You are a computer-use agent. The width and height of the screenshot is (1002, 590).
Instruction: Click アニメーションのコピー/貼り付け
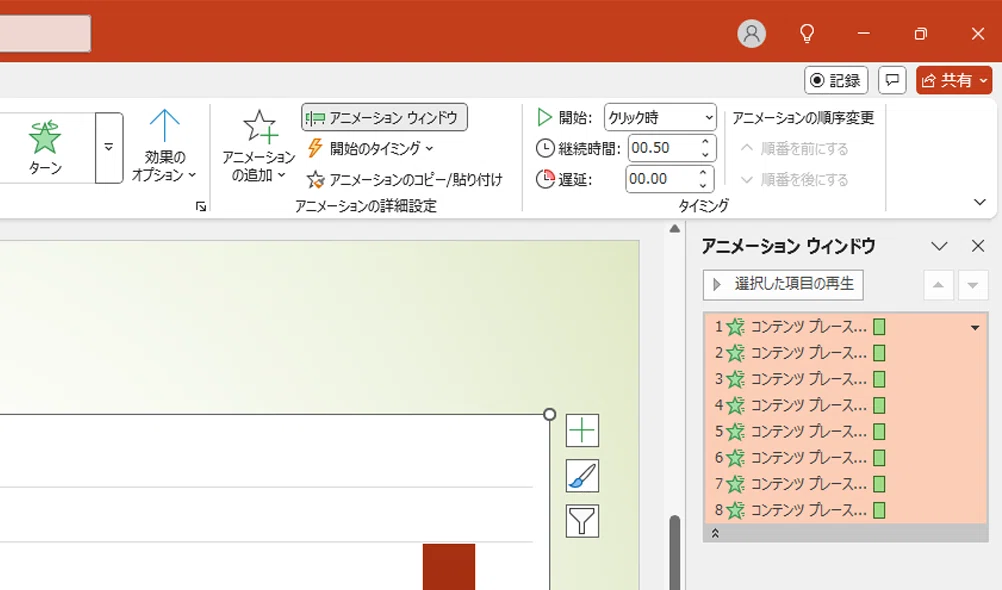coord(405,180)
